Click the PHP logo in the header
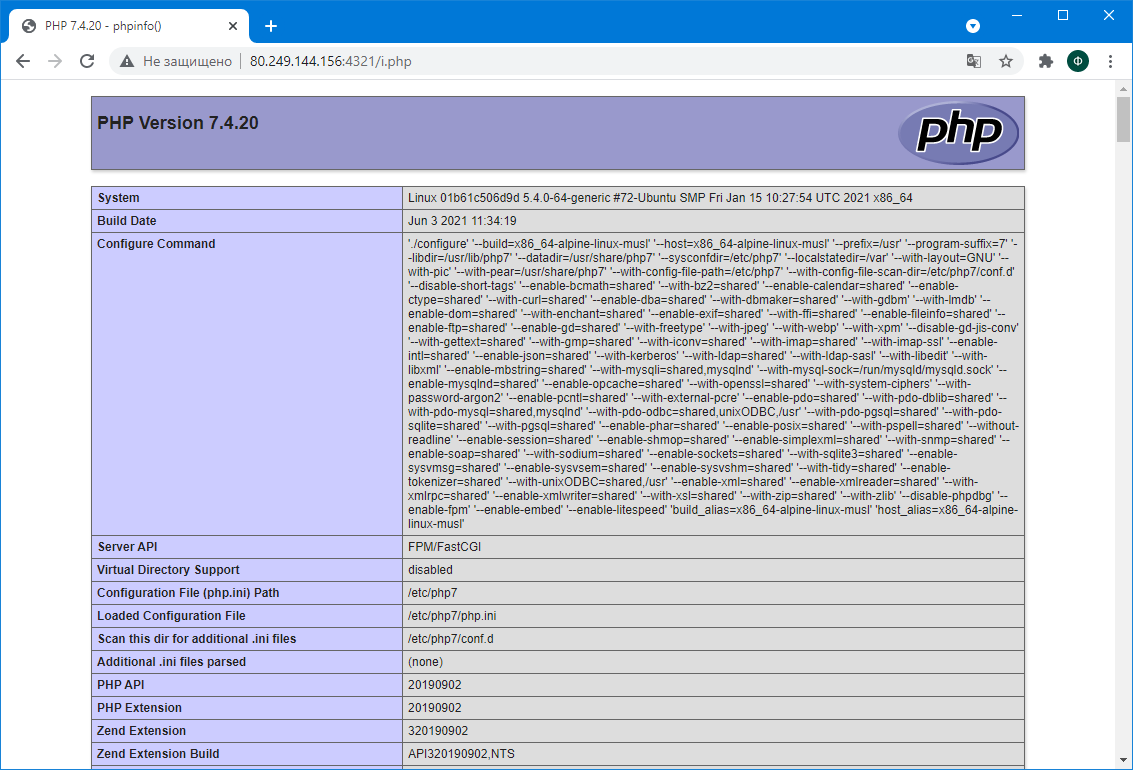Viewport: 1133px width, 770px height. (958, 133)
